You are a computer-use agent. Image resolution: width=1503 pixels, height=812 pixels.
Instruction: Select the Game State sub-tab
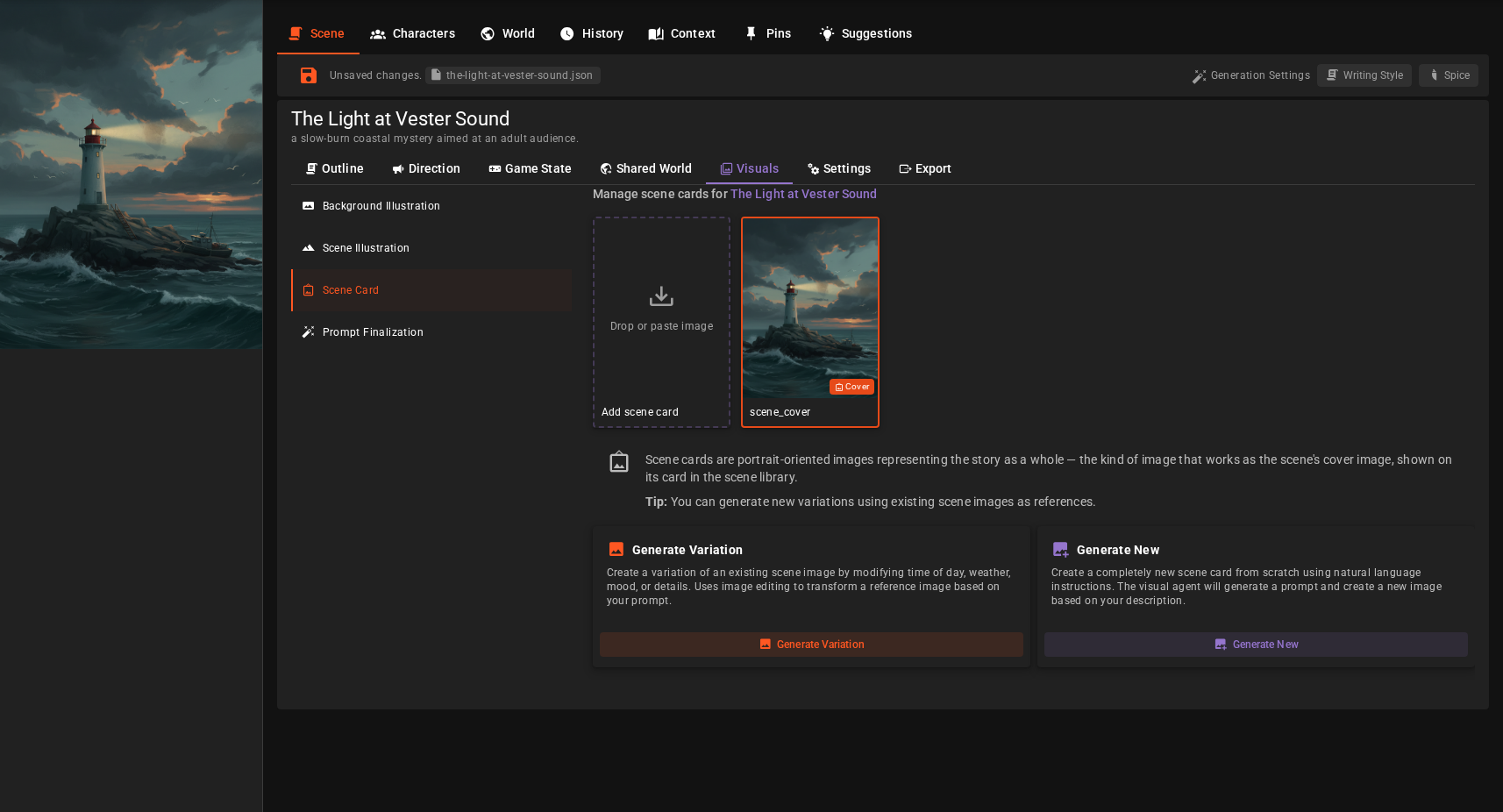pos(531,168)
